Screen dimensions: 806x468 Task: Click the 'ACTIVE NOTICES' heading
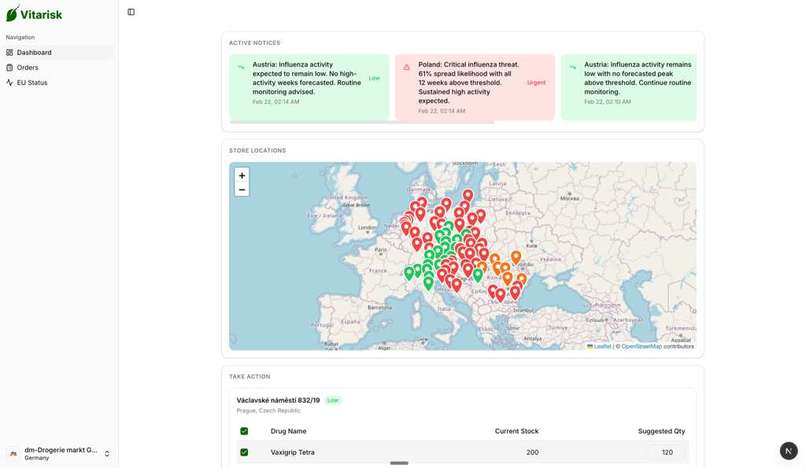254,43
